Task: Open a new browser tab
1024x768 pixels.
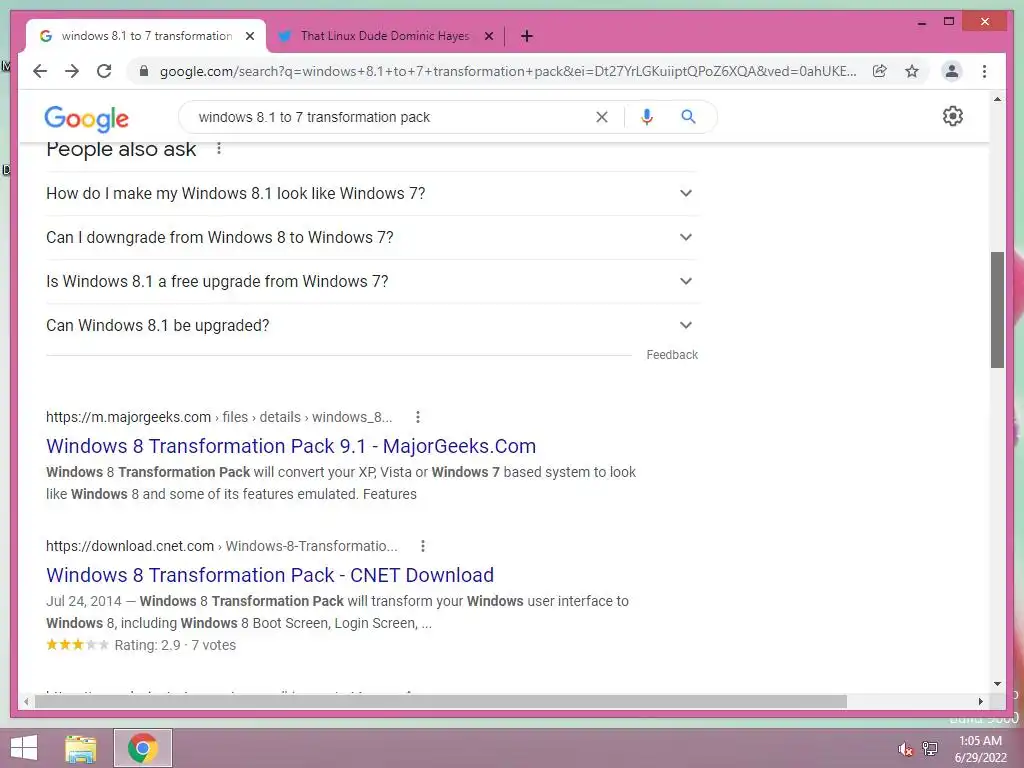Action: pos(527,36)
